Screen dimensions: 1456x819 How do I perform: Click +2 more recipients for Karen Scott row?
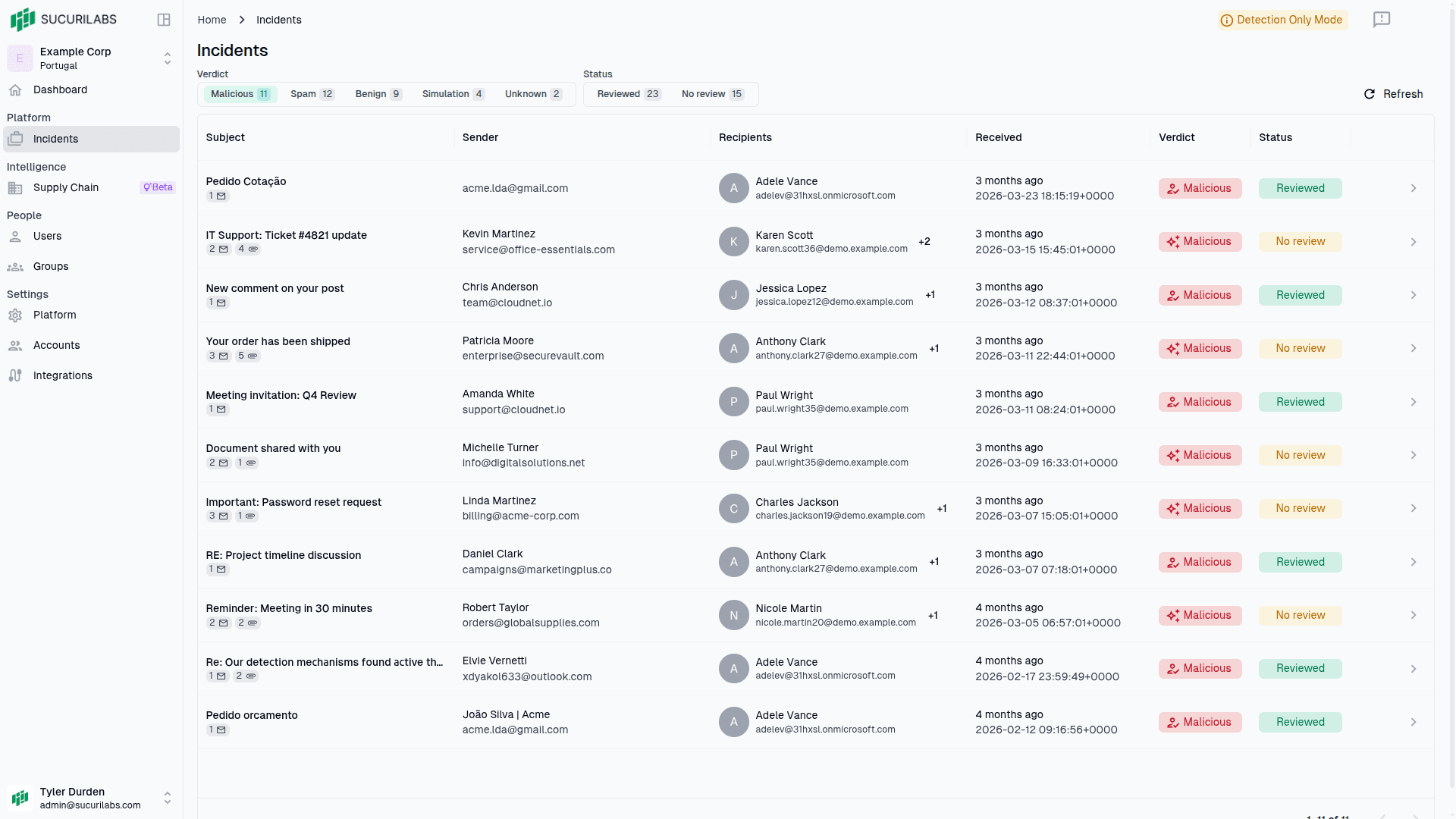pyautogui.click(x=924, y=242)
